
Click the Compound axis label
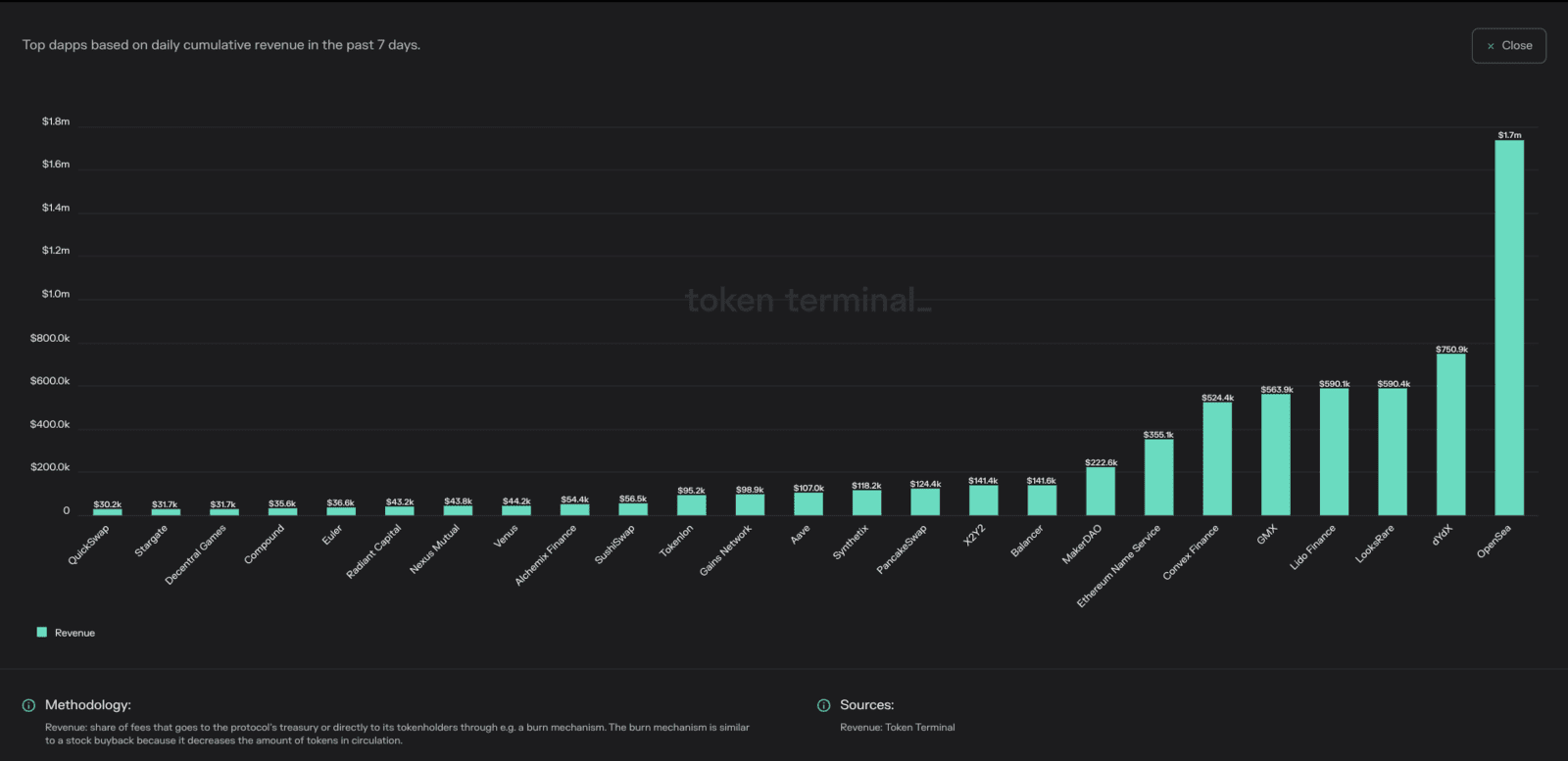coord(265,544)
